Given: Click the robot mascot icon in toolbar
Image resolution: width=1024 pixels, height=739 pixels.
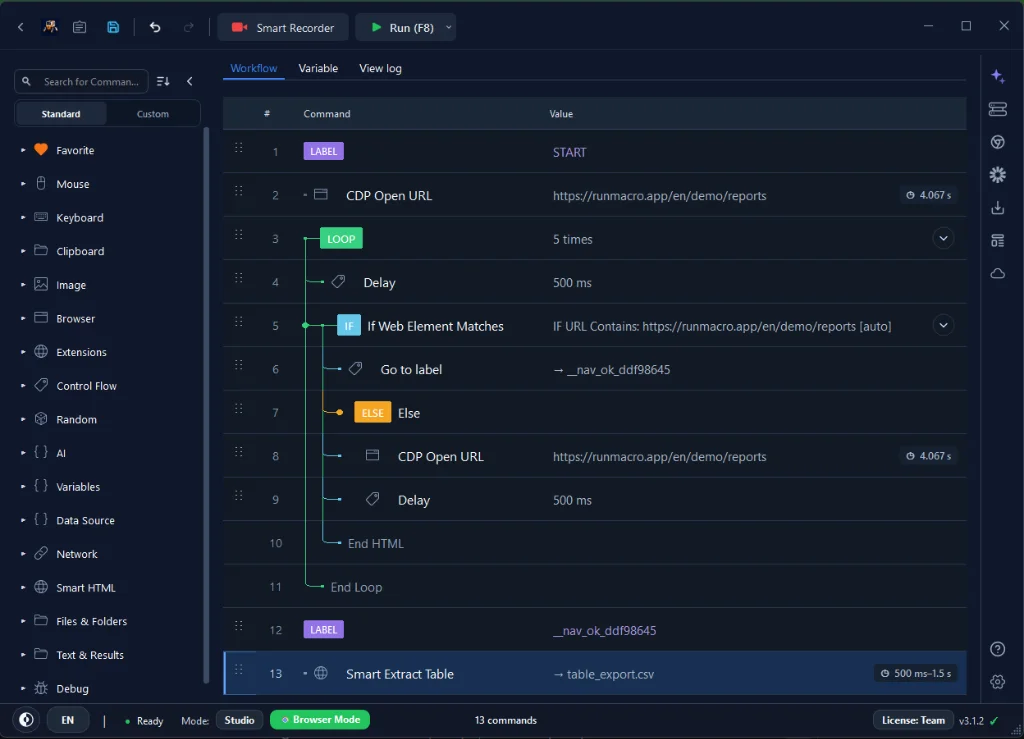Looking at the screenshot, I should point(50,27).
